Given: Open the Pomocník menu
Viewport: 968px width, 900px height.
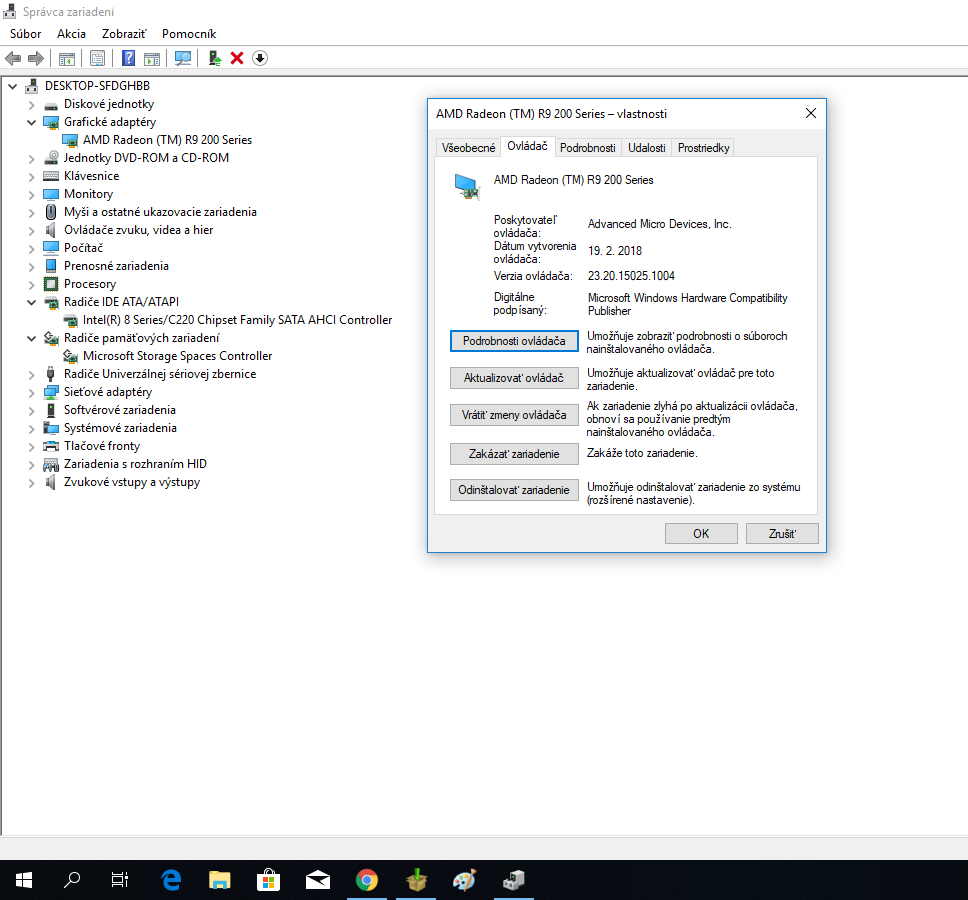Looking at the screenshot, I should click(189, 34).
